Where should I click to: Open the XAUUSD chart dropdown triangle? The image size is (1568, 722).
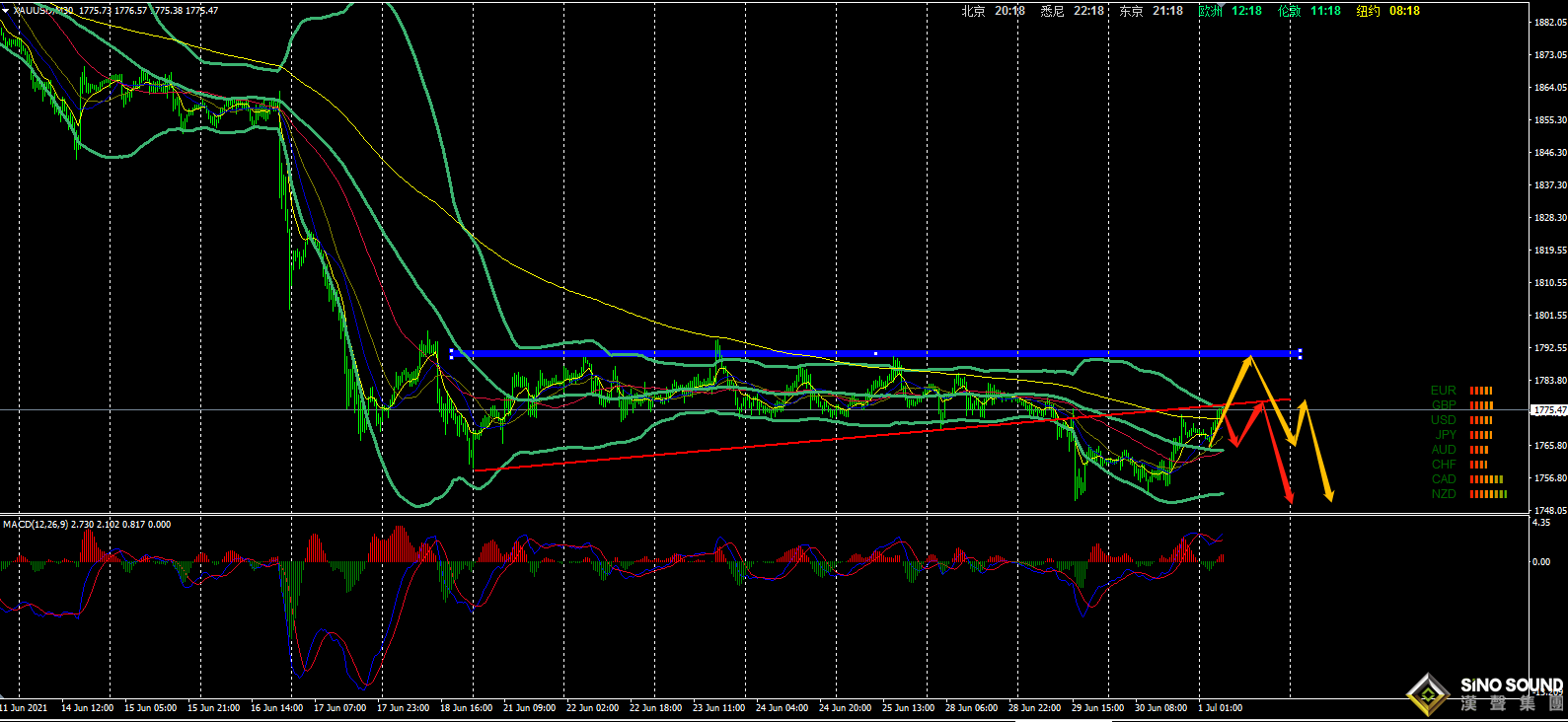[6, 10]
